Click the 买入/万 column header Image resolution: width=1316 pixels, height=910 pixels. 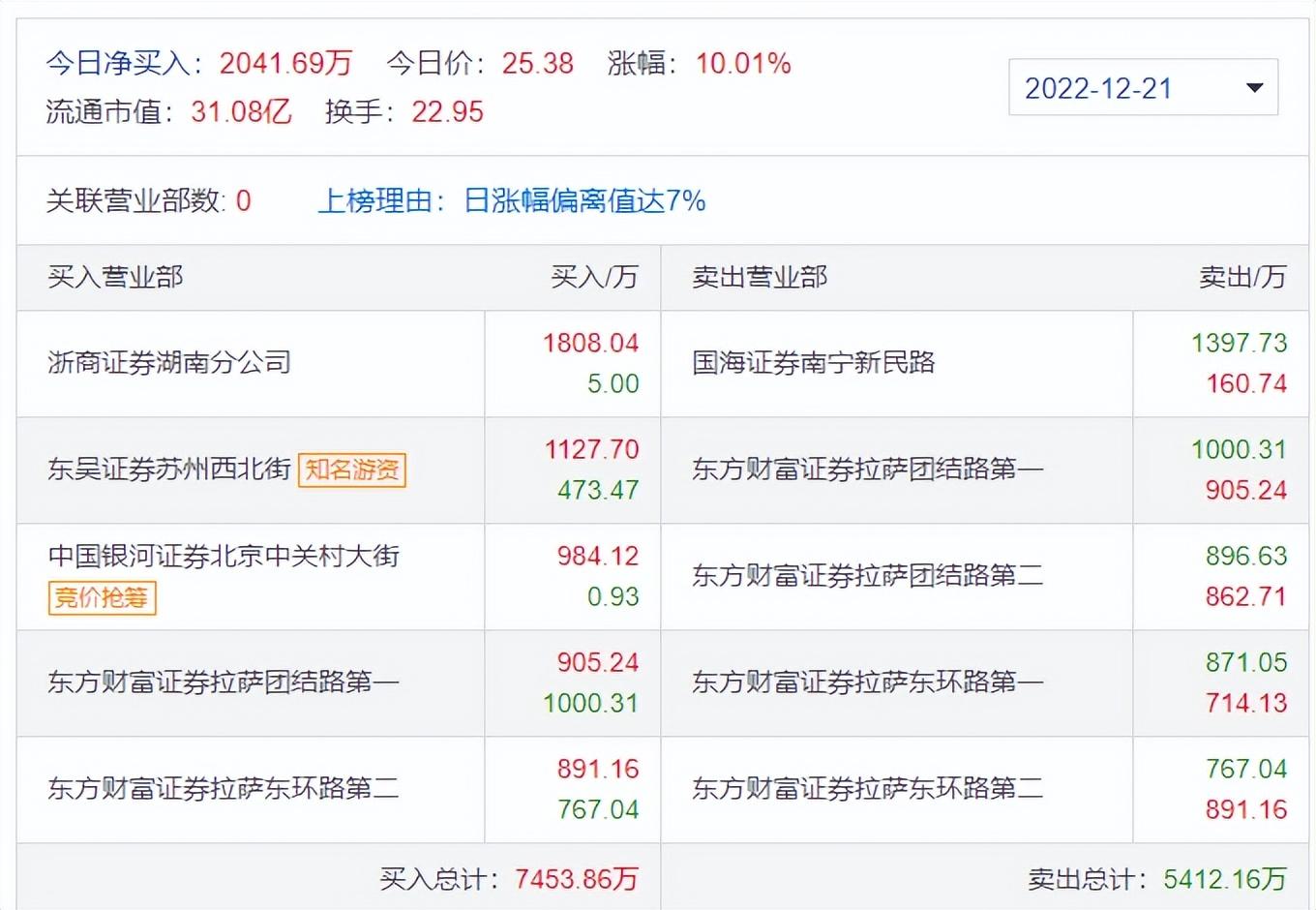click(x=594, y=277)
